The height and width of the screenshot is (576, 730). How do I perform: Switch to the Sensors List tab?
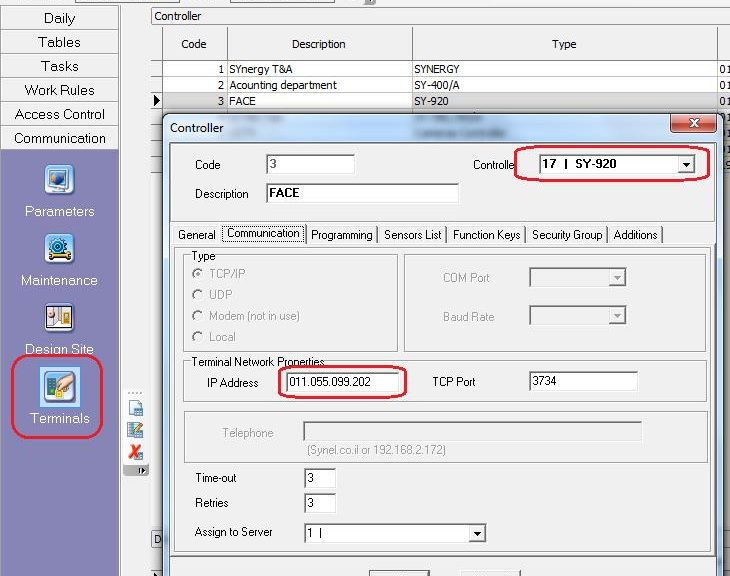coord(412,235)
